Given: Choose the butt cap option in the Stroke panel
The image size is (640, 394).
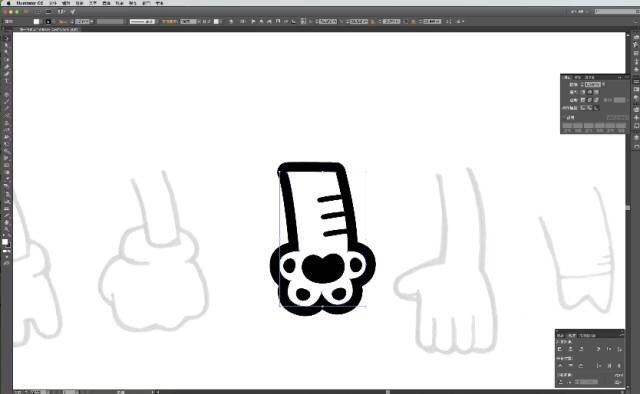Looking at the screenshot, I should click(583, 92).
